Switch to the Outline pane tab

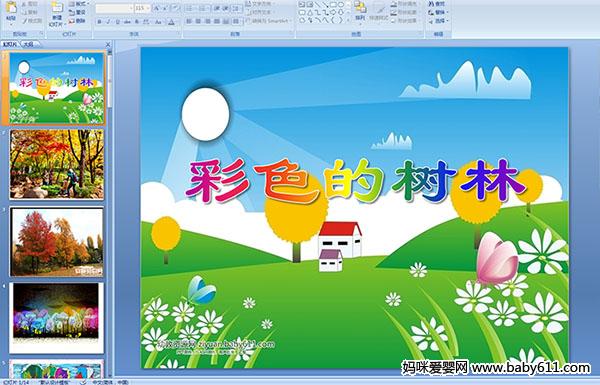click(29, 44)
